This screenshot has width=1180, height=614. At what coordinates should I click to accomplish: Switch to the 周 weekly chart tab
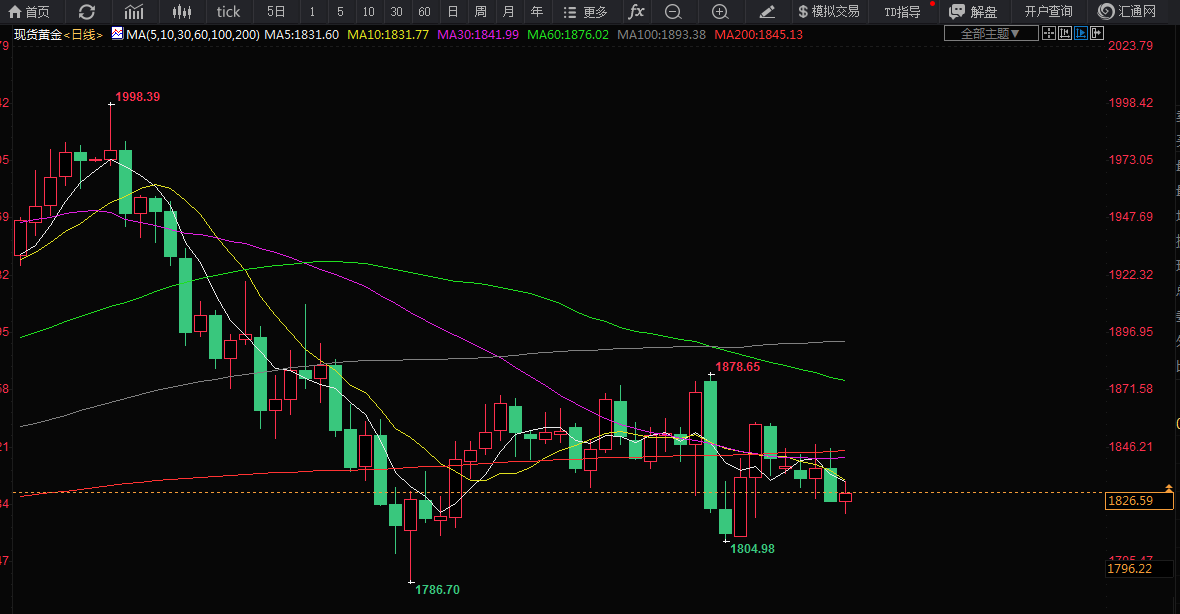481,12
